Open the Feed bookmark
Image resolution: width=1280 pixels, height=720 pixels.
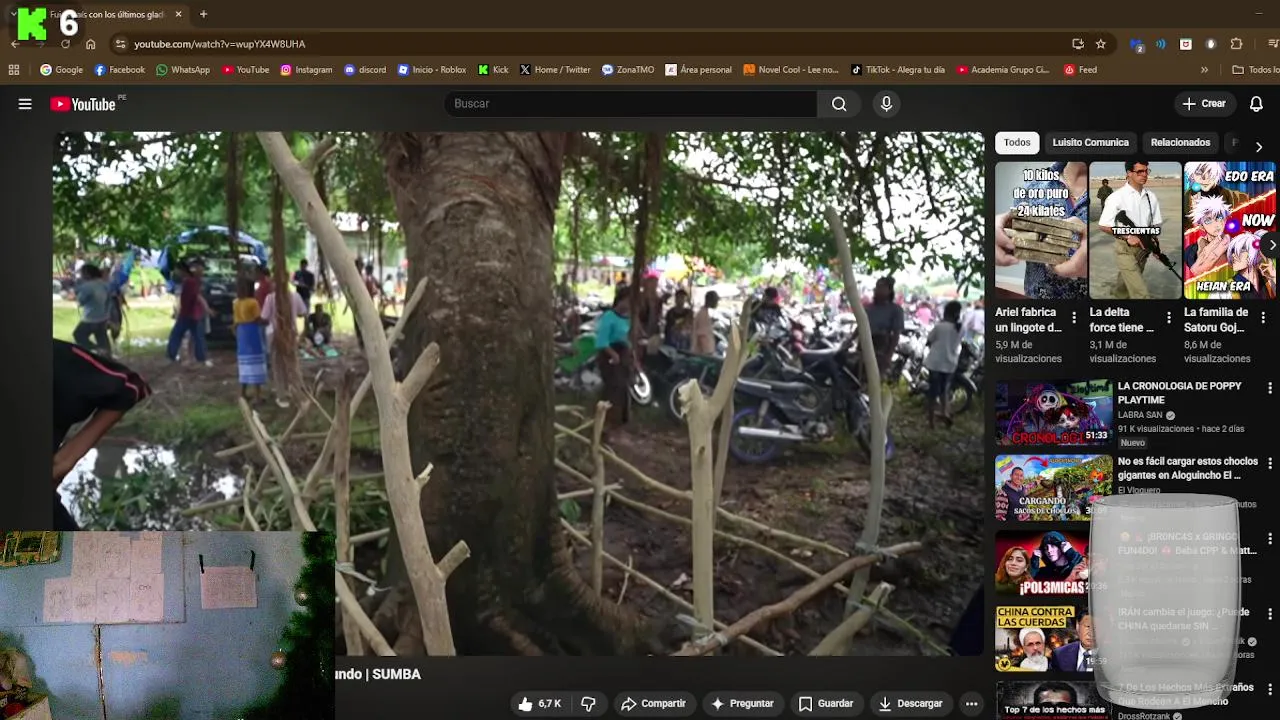click(1081, 70)
